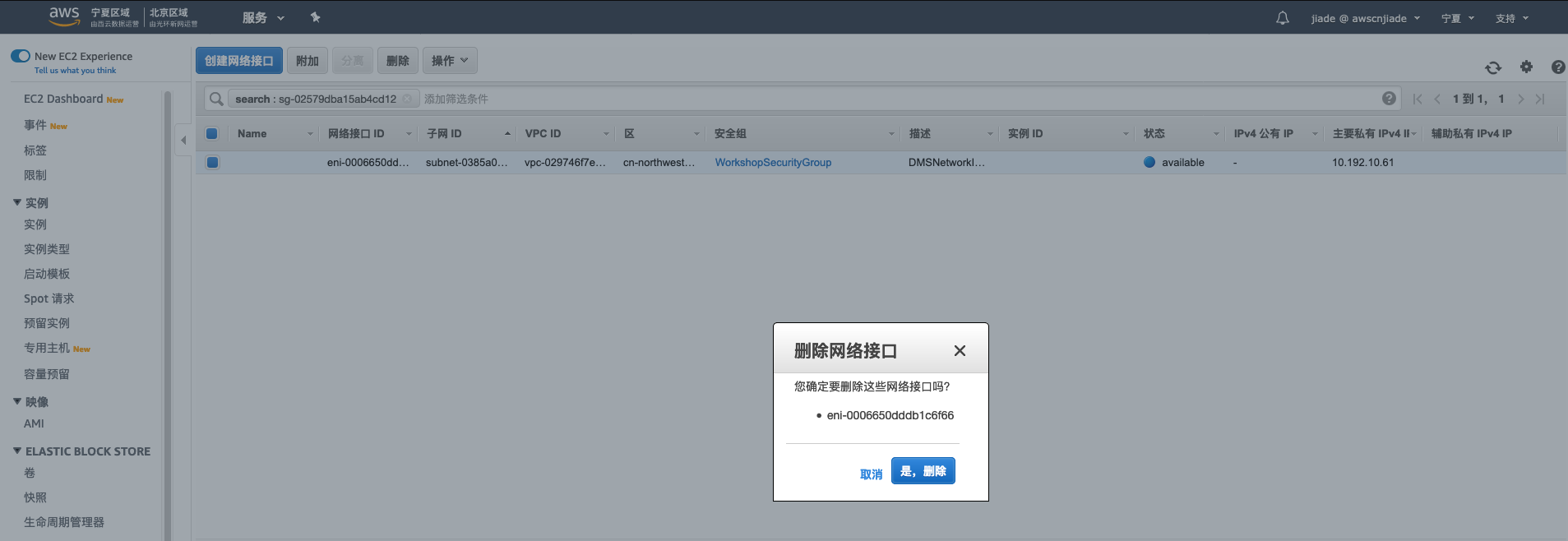Open EC2 Dashboard in the sidebar
Image resolution: width=1568 pixels, height=541 pixels.
coord(63,99)
